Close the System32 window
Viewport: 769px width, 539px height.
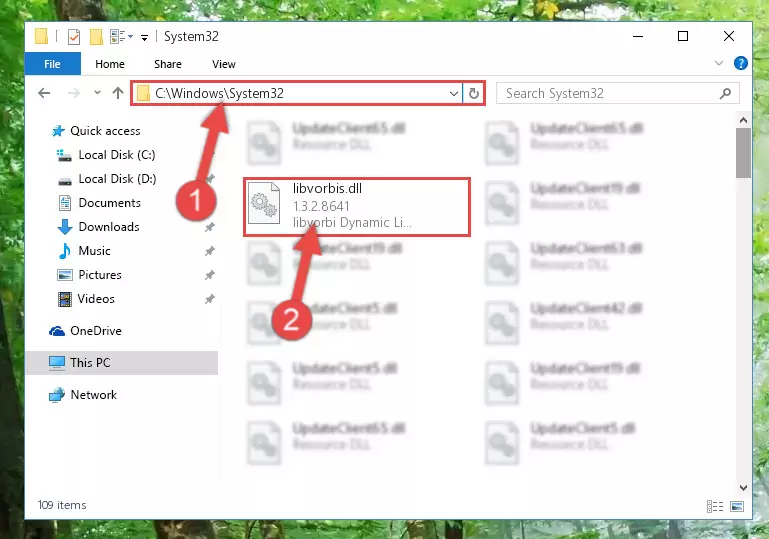pos(729,36)
